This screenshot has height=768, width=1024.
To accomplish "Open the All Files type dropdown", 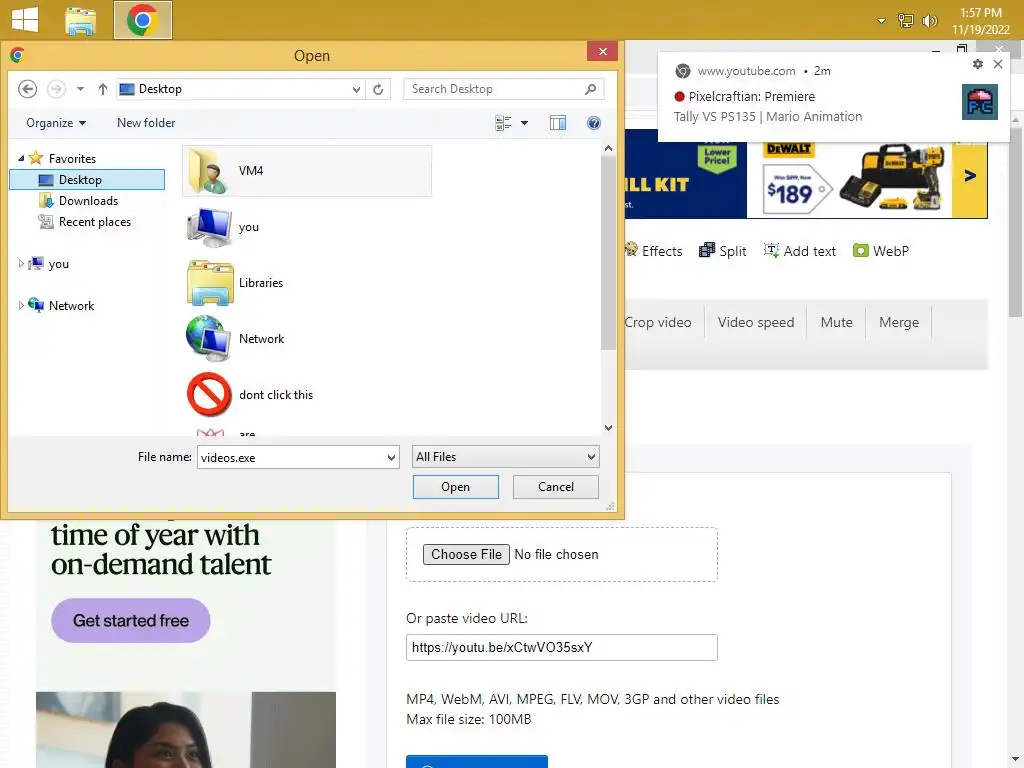I will click(x=505, y=457).
